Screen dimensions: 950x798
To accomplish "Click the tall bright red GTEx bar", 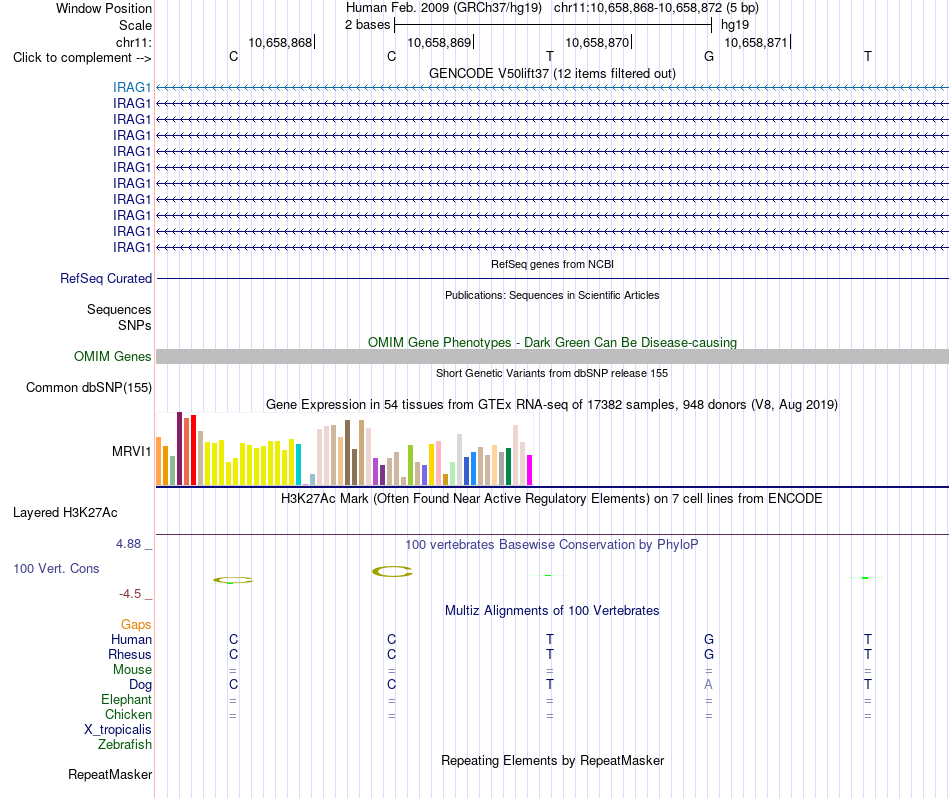I will click(193, 450).
